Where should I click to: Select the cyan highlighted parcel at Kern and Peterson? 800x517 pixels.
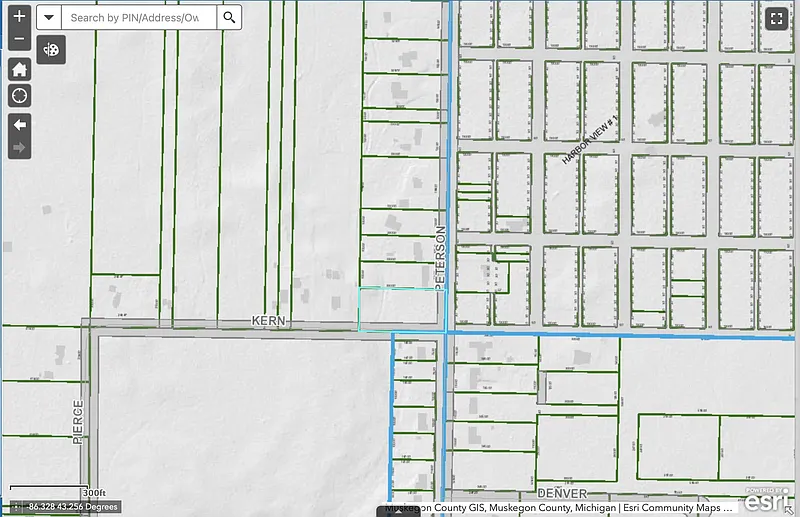pyautogui.click(x=402, y=309)
